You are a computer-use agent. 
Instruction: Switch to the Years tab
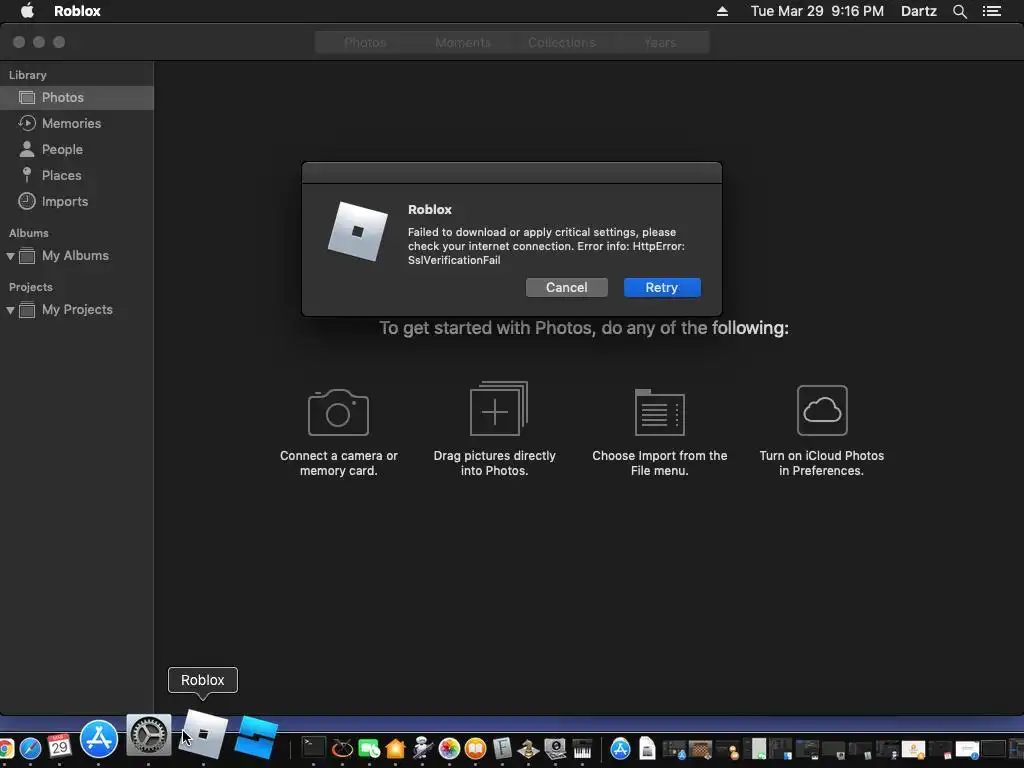coord(660,42)
